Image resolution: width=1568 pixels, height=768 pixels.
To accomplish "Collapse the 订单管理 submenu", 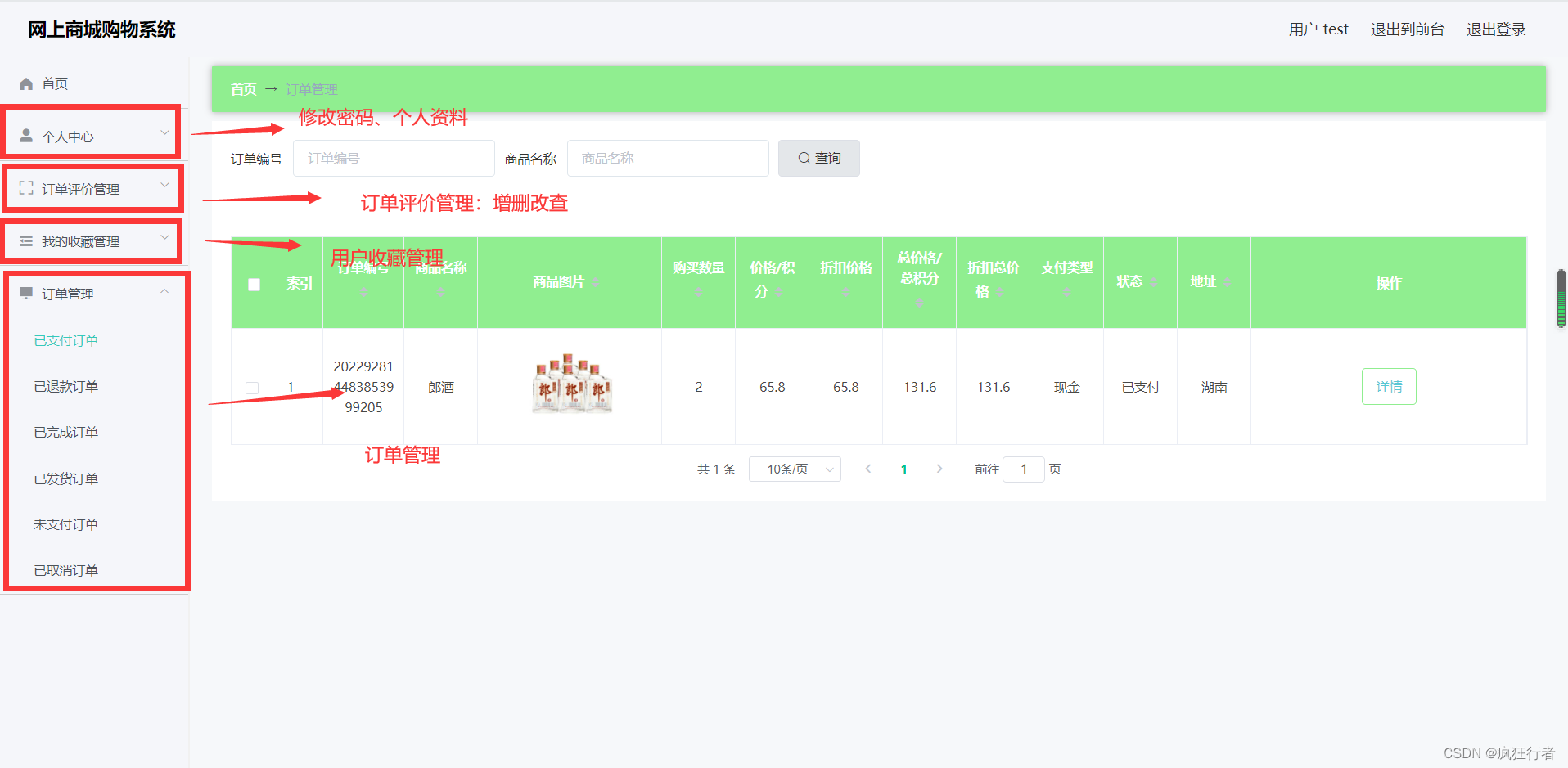I will (164, 290).
